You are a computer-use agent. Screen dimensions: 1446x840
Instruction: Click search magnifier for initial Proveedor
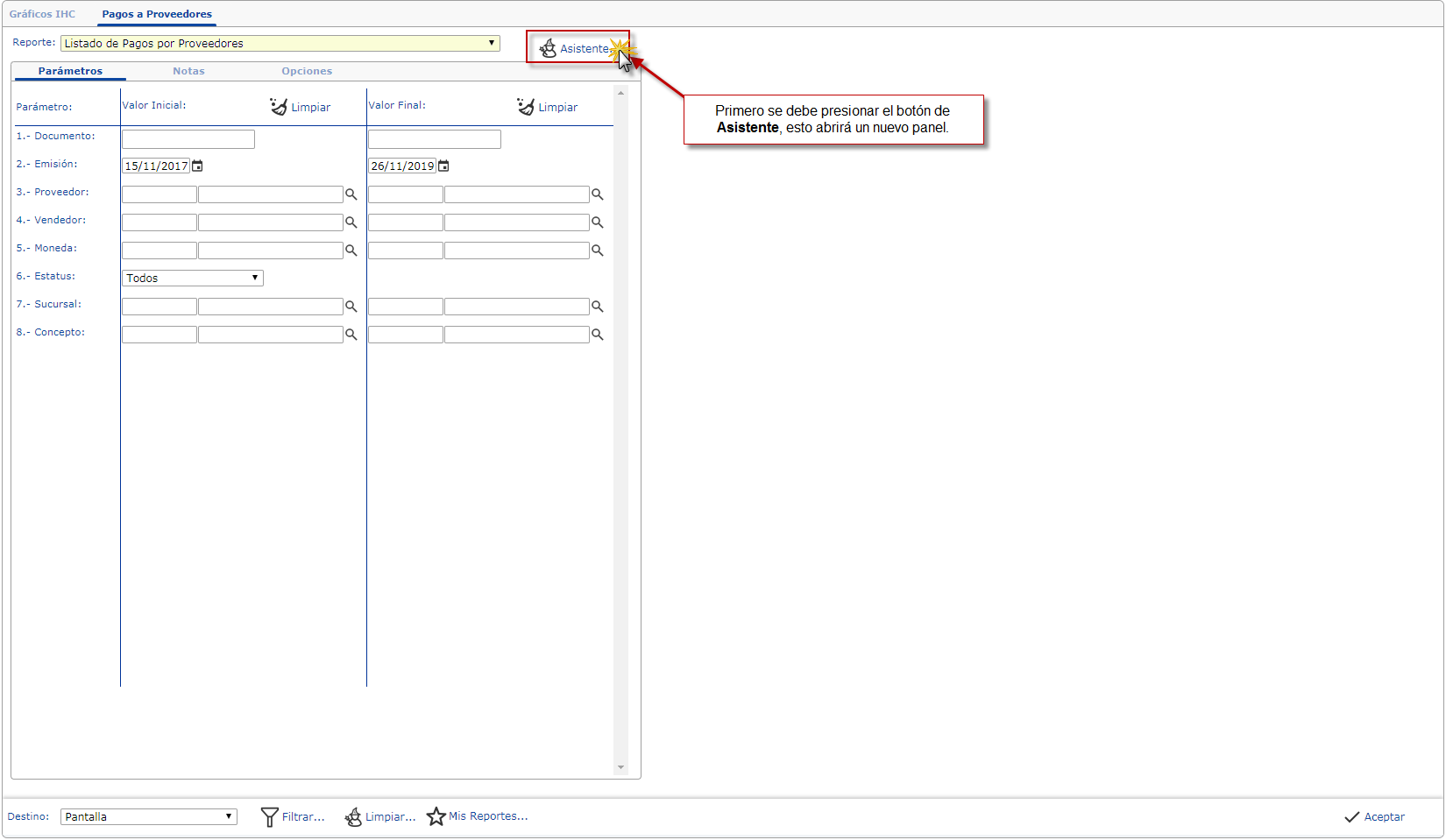[x=351, y=194]
